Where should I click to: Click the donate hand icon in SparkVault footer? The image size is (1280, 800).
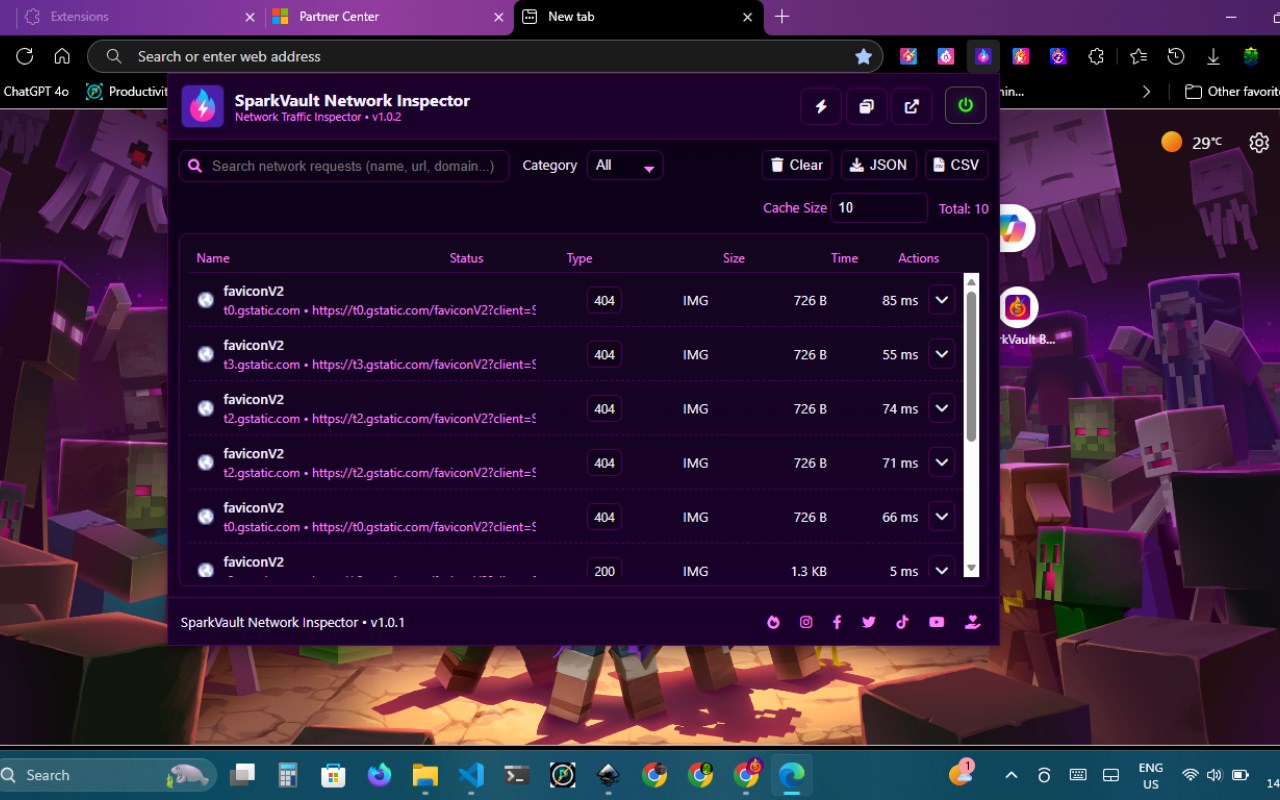(972, 622)
